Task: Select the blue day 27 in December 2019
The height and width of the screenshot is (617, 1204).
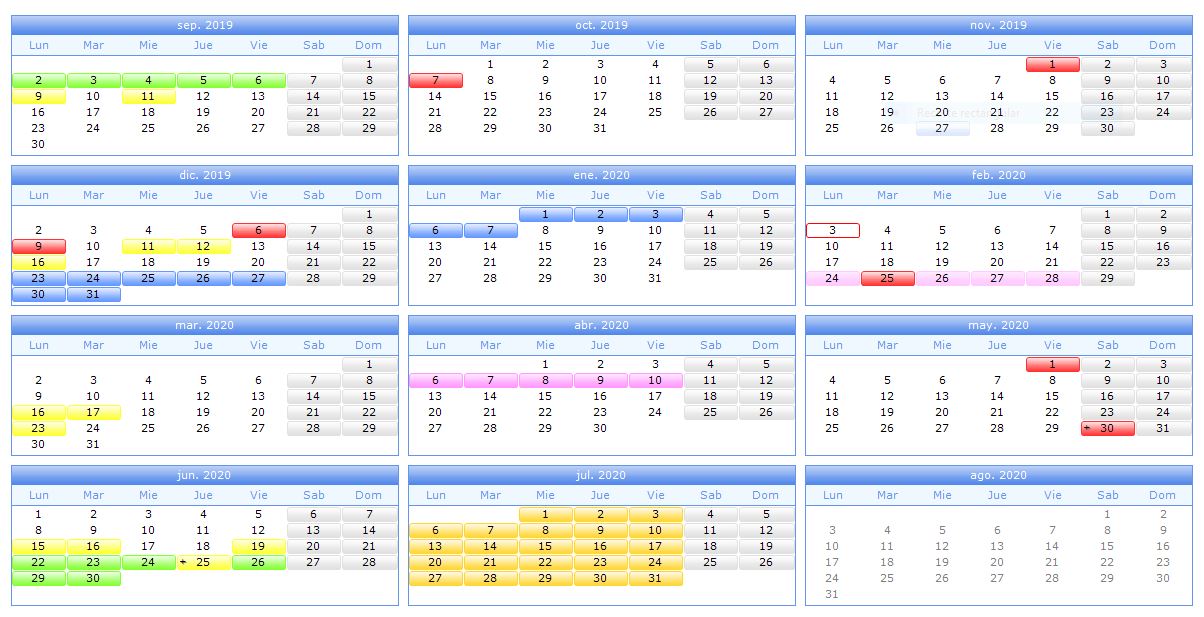Action: click(258, 278)
